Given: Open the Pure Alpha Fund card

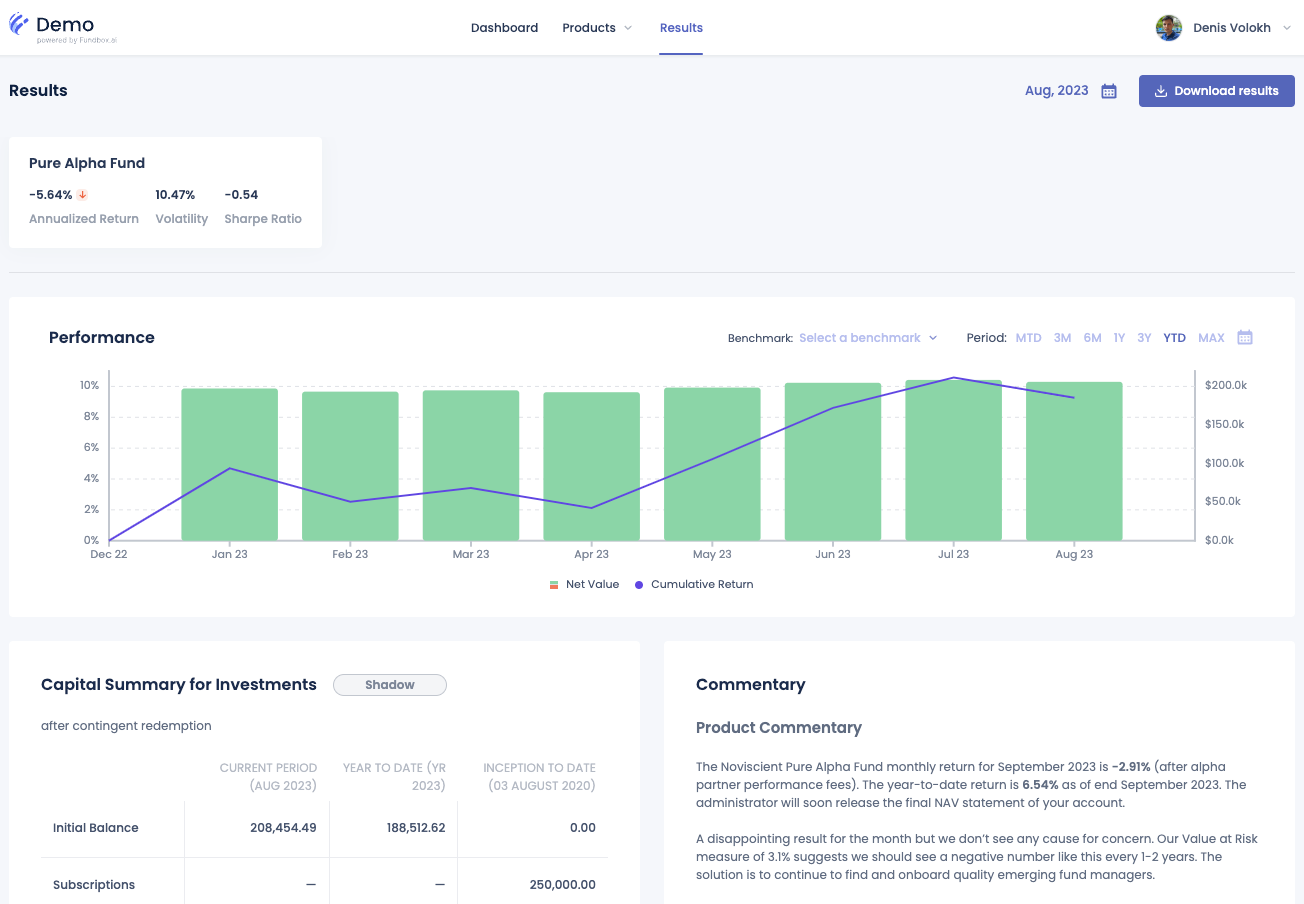Looking at the screenshot, I should pyautogui.click(x=165, y=193).
